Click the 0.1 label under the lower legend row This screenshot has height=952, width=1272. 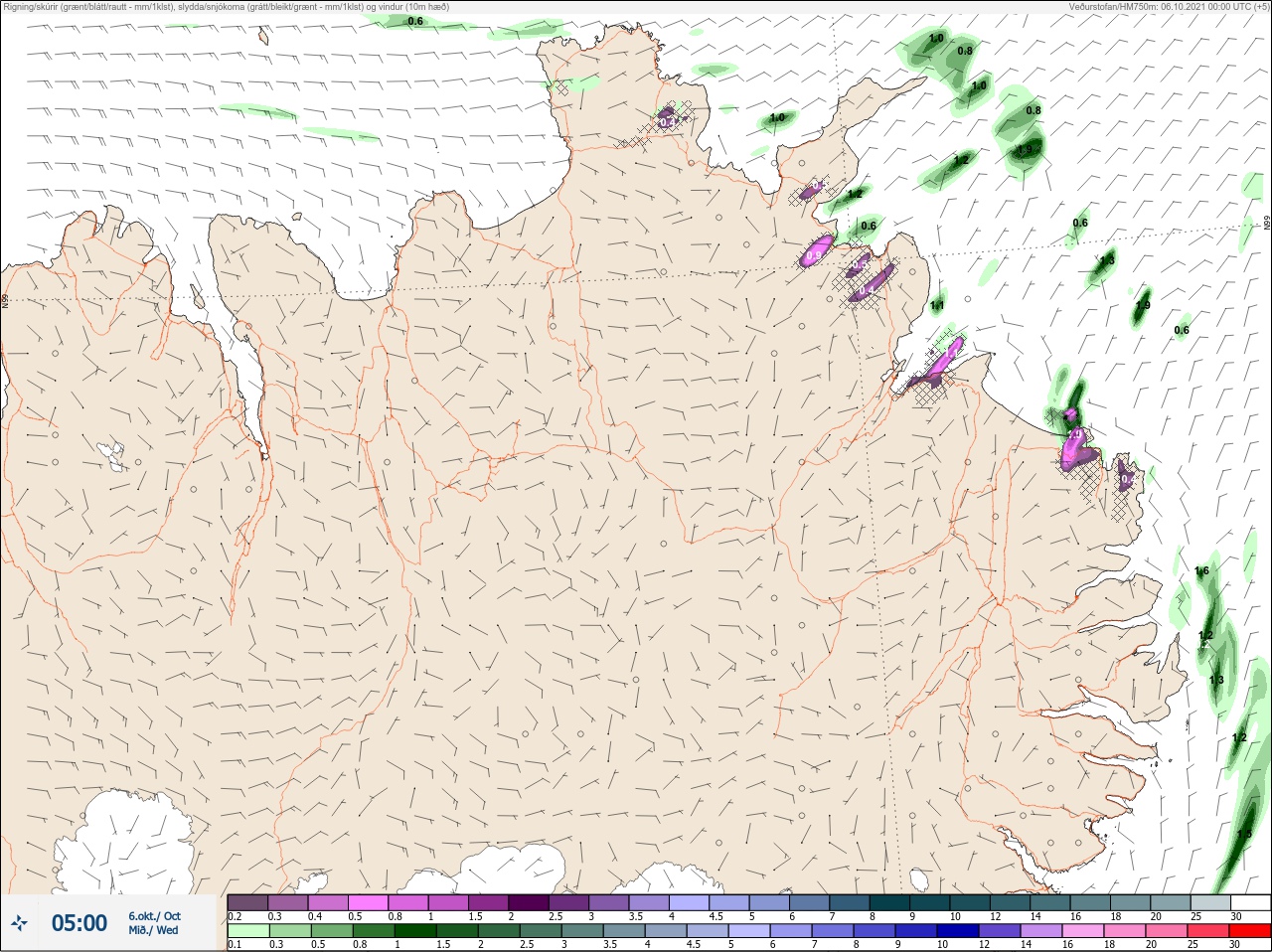[235, 945]
